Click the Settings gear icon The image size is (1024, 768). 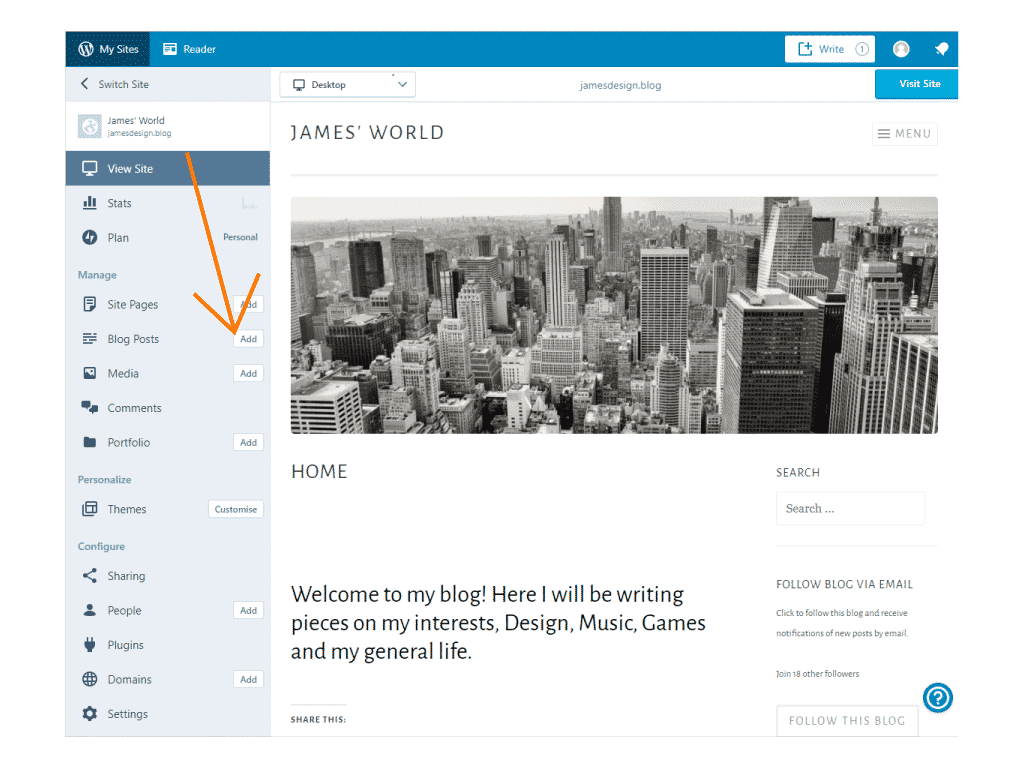pos(89,714)
